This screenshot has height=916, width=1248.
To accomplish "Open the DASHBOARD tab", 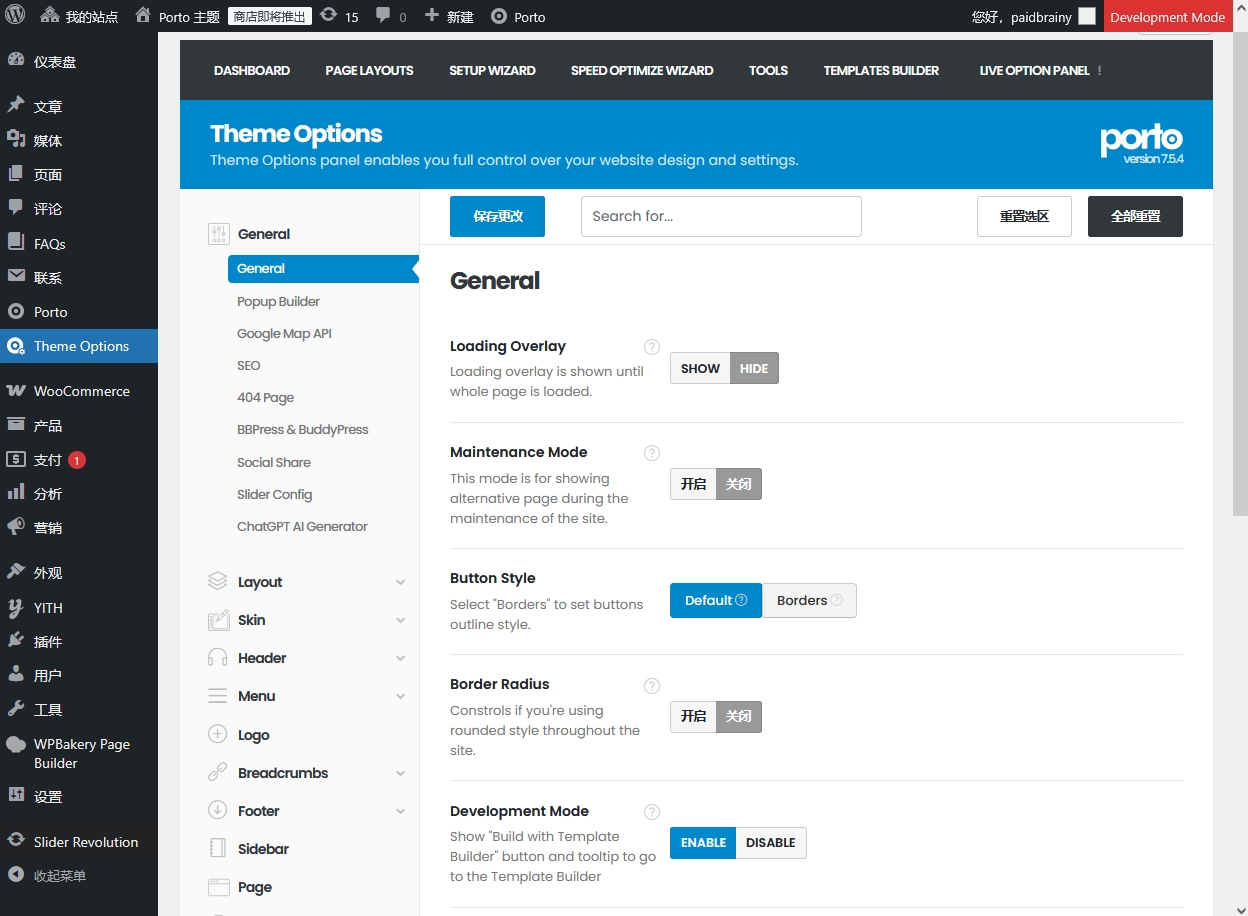I will [252, 70].
